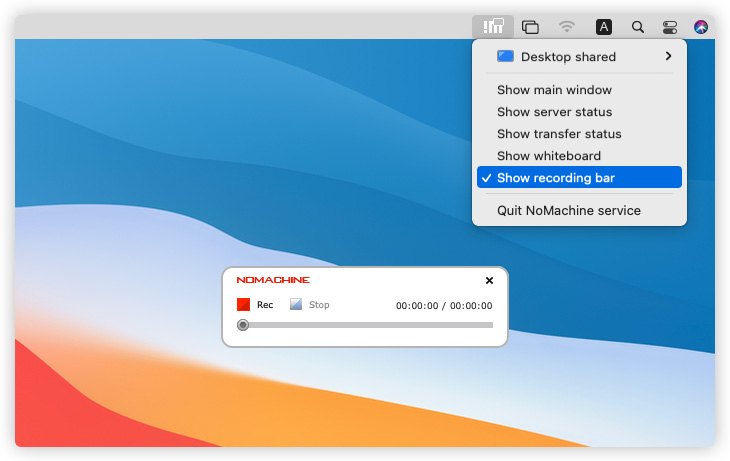The height and width of the screenshot is (461, 730).
Task: Launch Siri from the menu bar
Action: [x=701, y=27]
